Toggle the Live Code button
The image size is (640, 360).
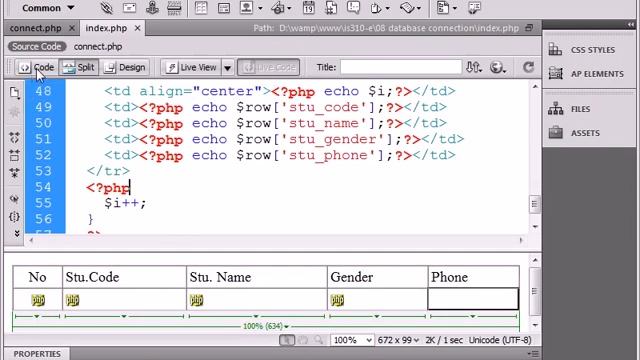[269, 67]
